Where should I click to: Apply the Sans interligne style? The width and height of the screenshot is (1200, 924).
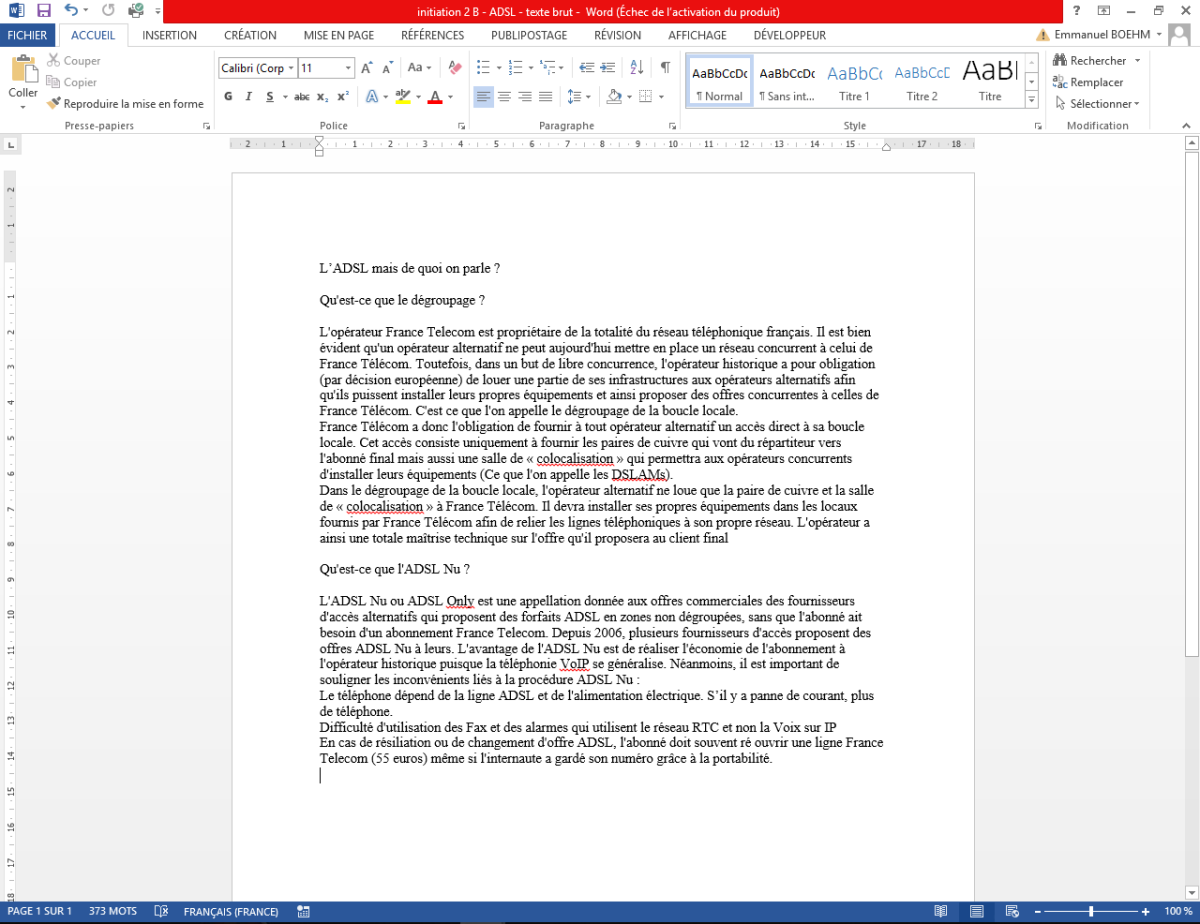click(x=787, y=81)
